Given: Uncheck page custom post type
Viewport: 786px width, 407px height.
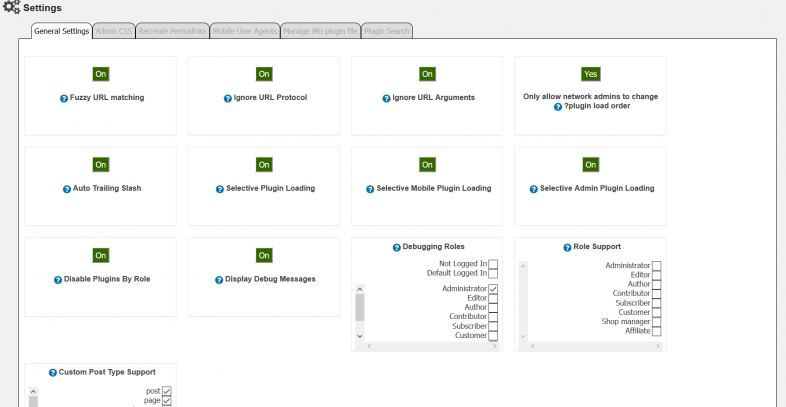Looking at the screenshot, I should coord(166,400).
